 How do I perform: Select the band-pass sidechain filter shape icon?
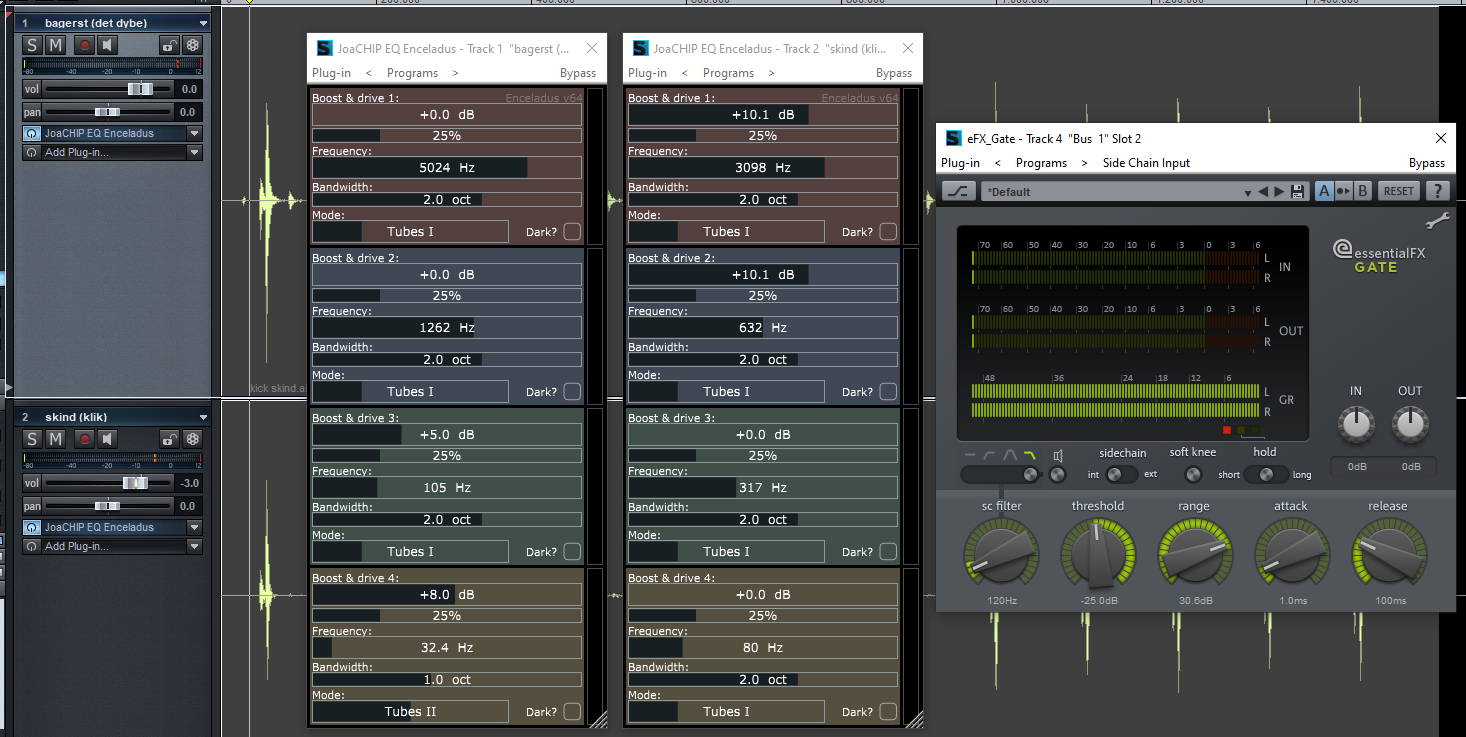click(x=1010, y=455)
